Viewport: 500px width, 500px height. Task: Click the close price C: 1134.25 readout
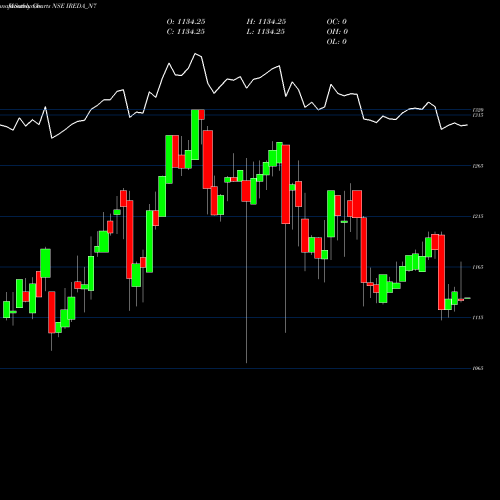[186, 32]
